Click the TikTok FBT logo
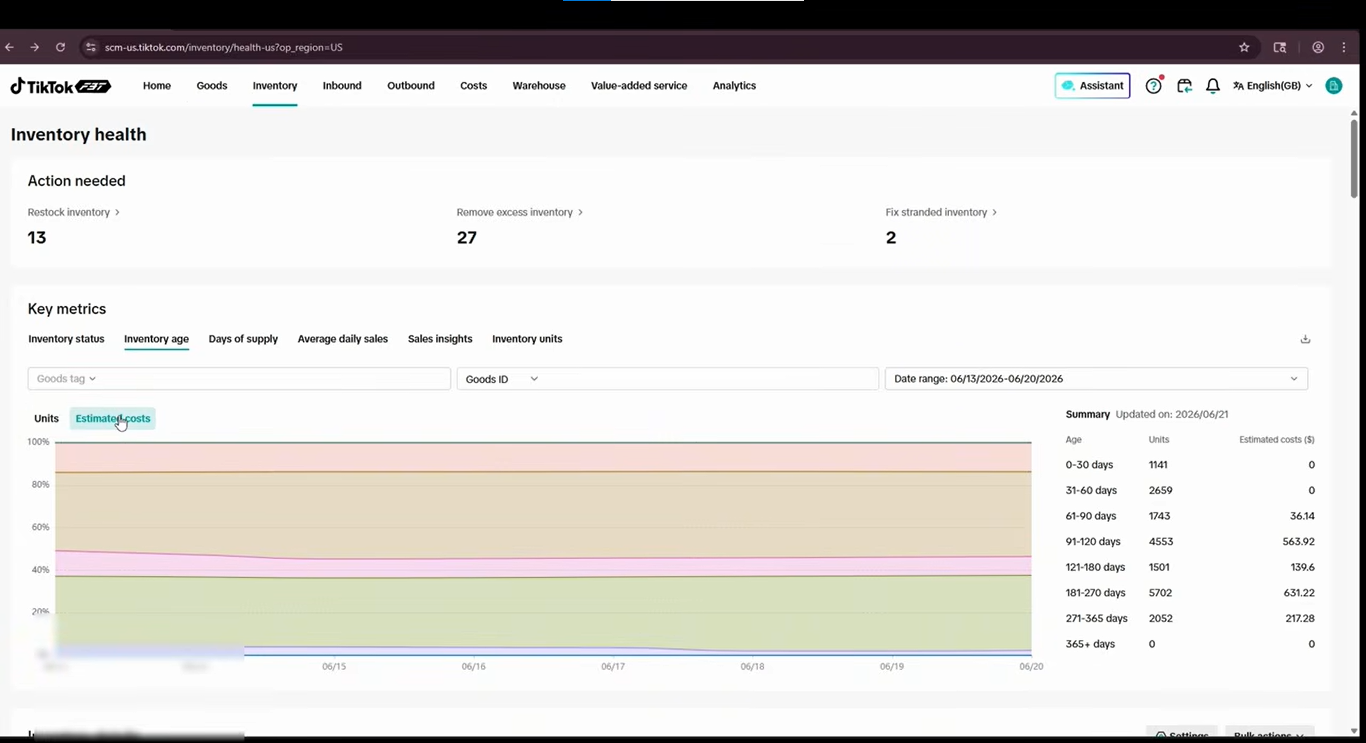 (x=60, y=86)
